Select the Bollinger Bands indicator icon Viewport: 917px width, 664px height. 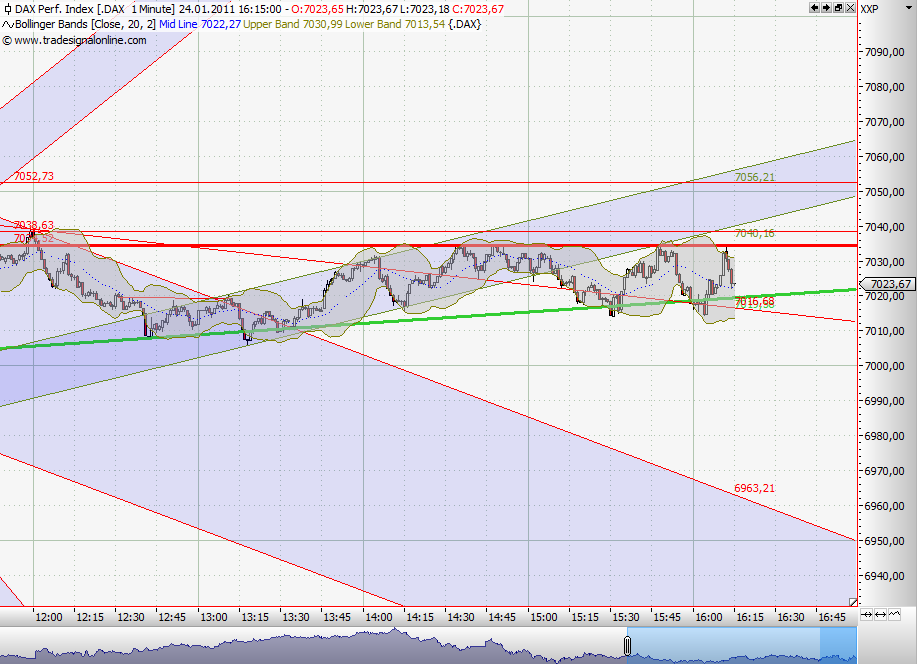pyautogui.click(x=8, y=23)
